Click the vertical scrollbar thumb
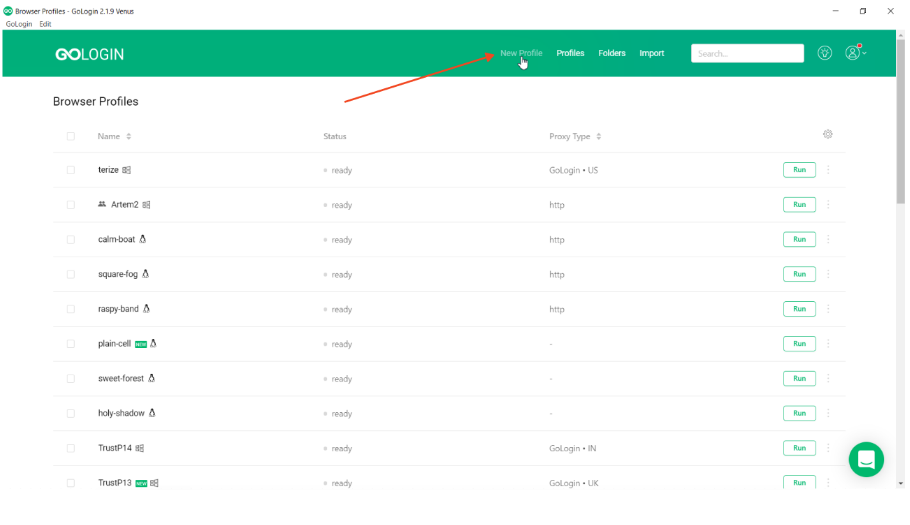This screenshot has height=525, width=910. (901, 122)
